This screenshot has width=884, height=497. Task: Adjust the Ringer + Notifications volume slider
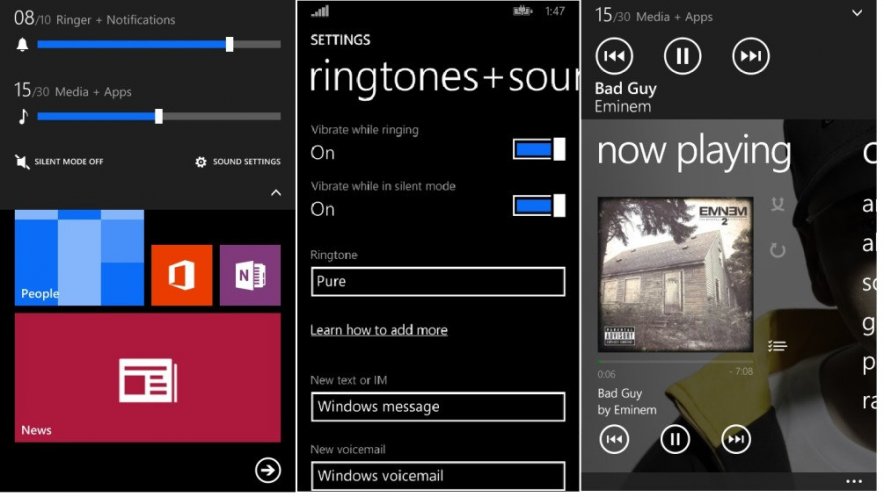point(159,45)
